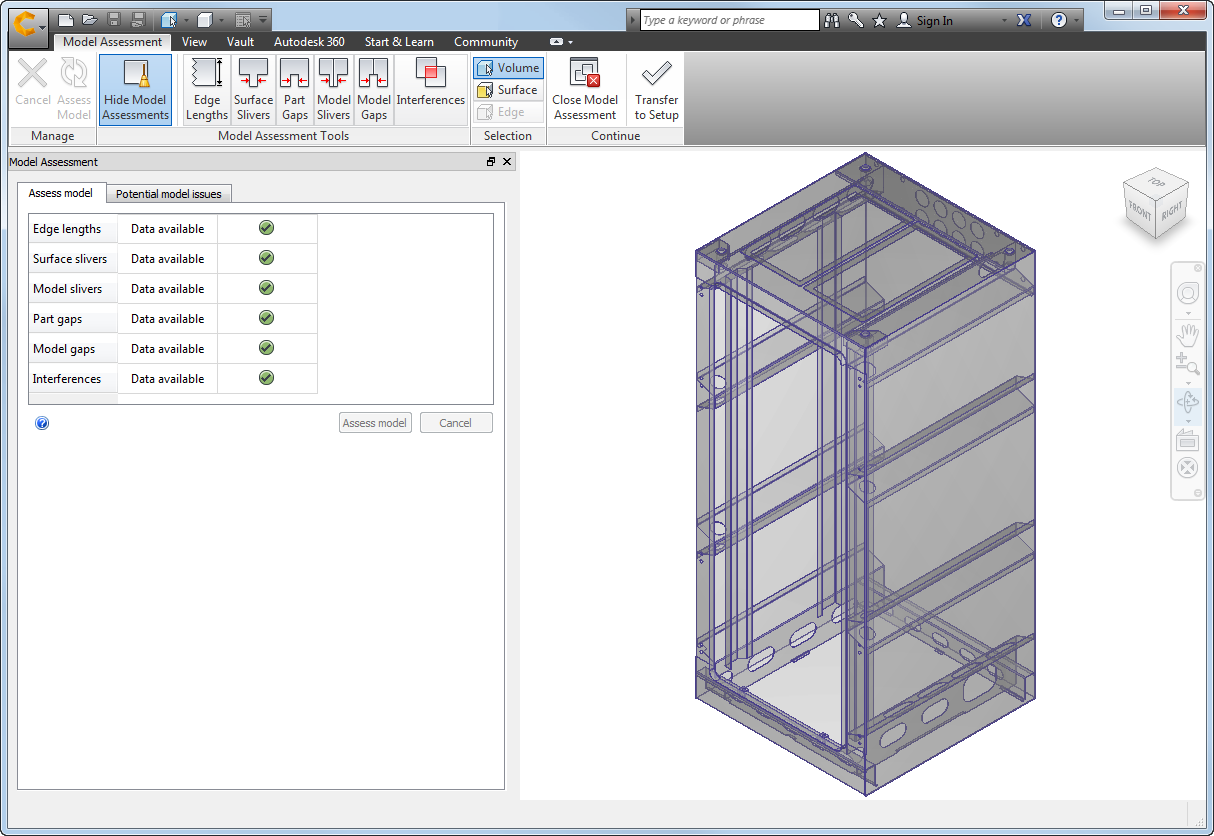Undock the Model Assessment panel
The image size is (1214, 836).
coord(491,162)
